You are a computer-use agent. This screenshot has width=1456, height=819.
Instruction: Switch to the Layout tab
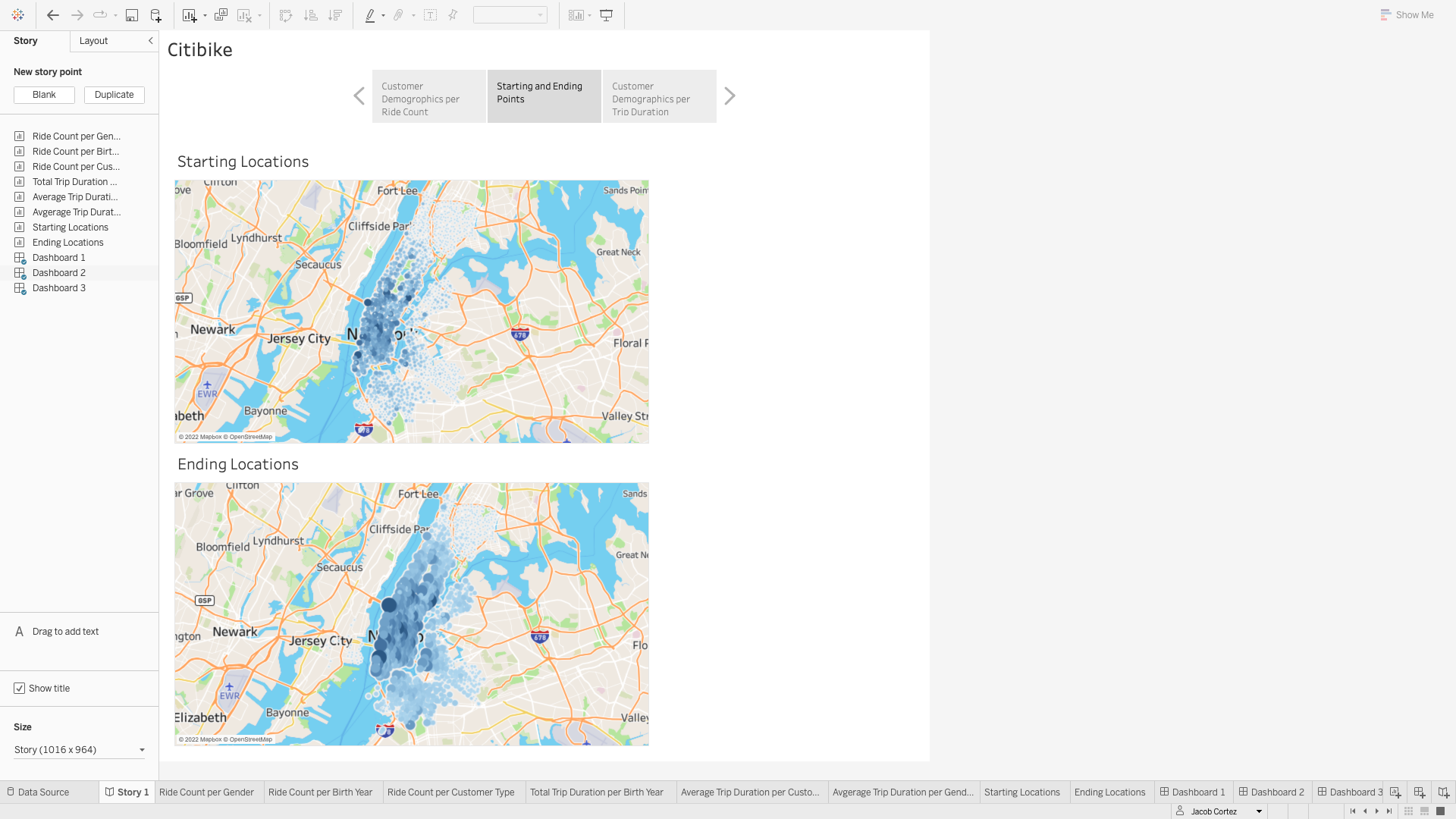[x=93, y=41]
